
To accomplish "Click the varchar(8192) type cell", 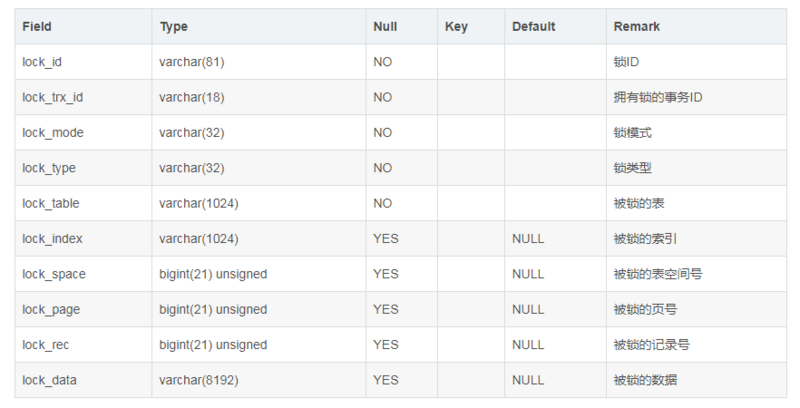I will click(199, 380).
